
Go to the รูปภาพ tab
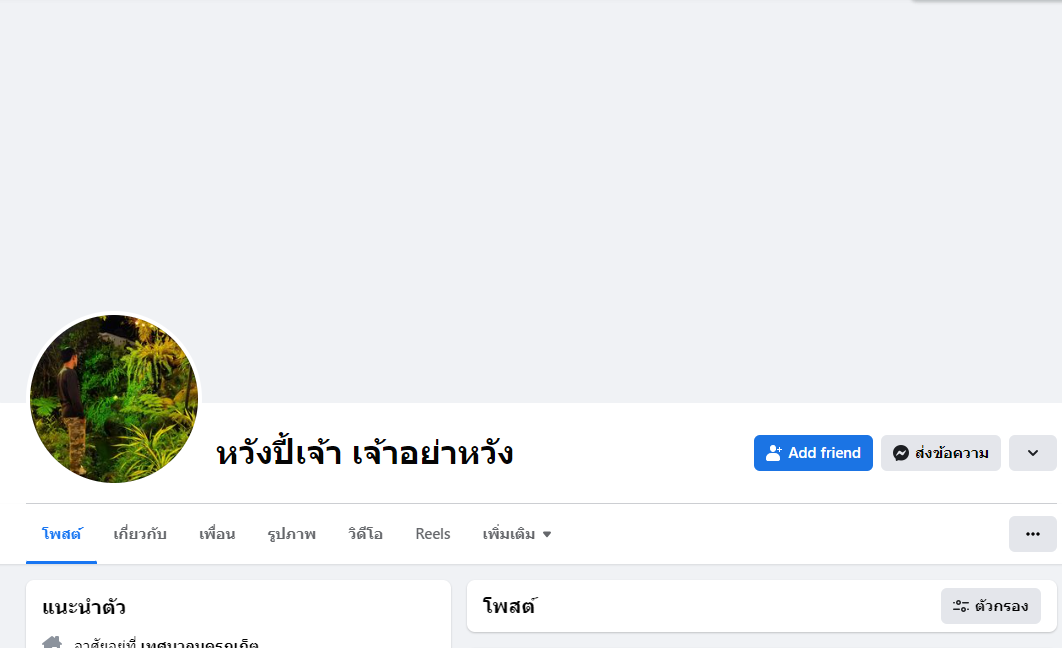(291, 534)
